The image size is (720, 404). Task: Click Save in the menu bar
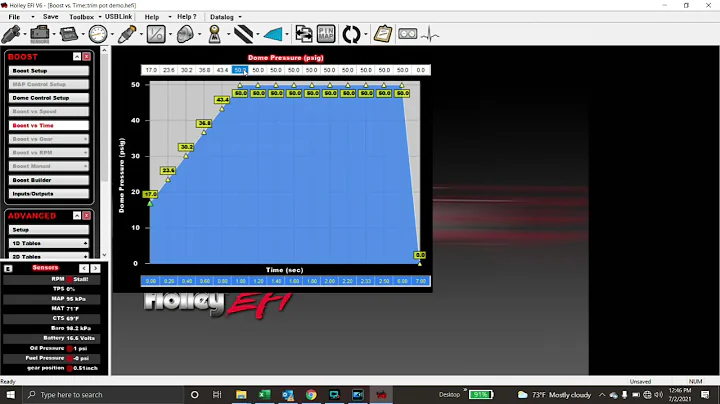(x=51, y=17)
